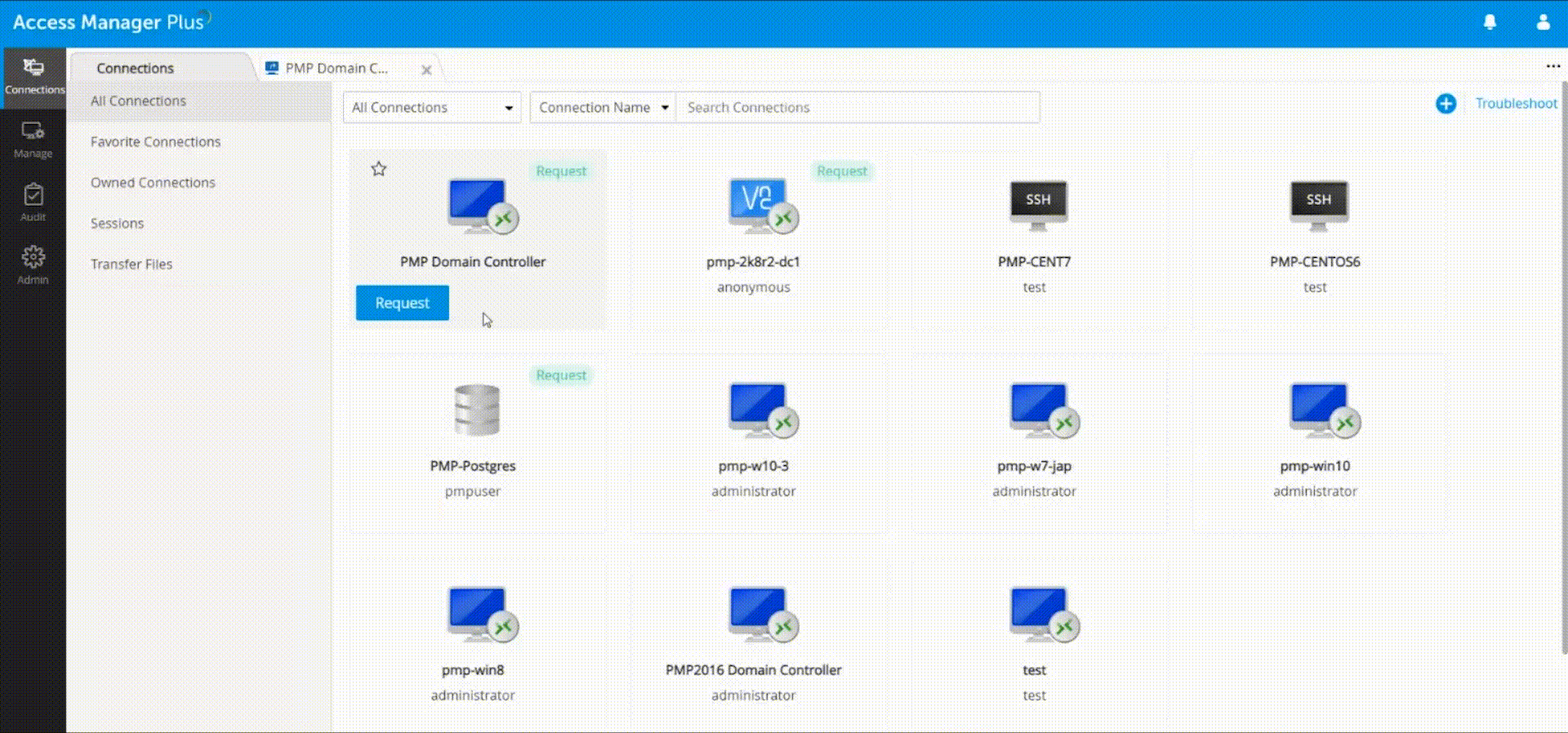Click the pmp-win10 RDP icon
Screen dimensions: 1568x733
tap(1325, 411)
